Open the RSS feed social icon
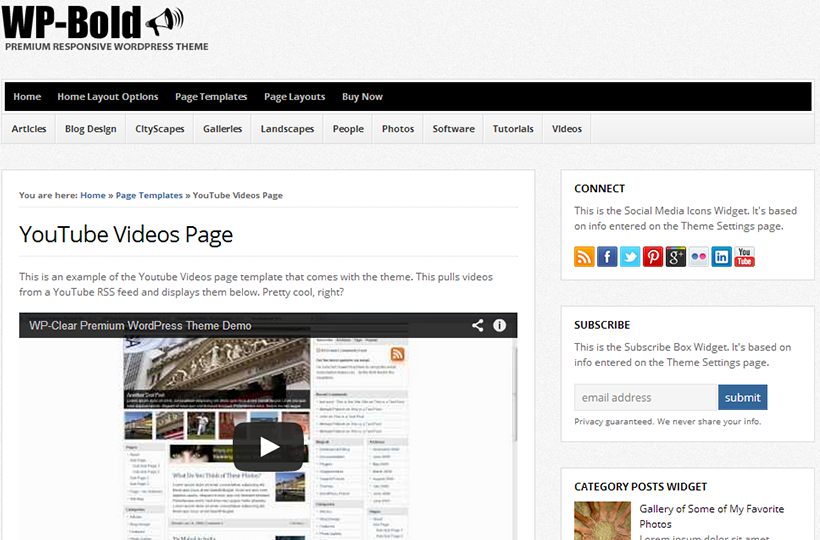This screenshot has height=540, width=820. coord(584,257)
